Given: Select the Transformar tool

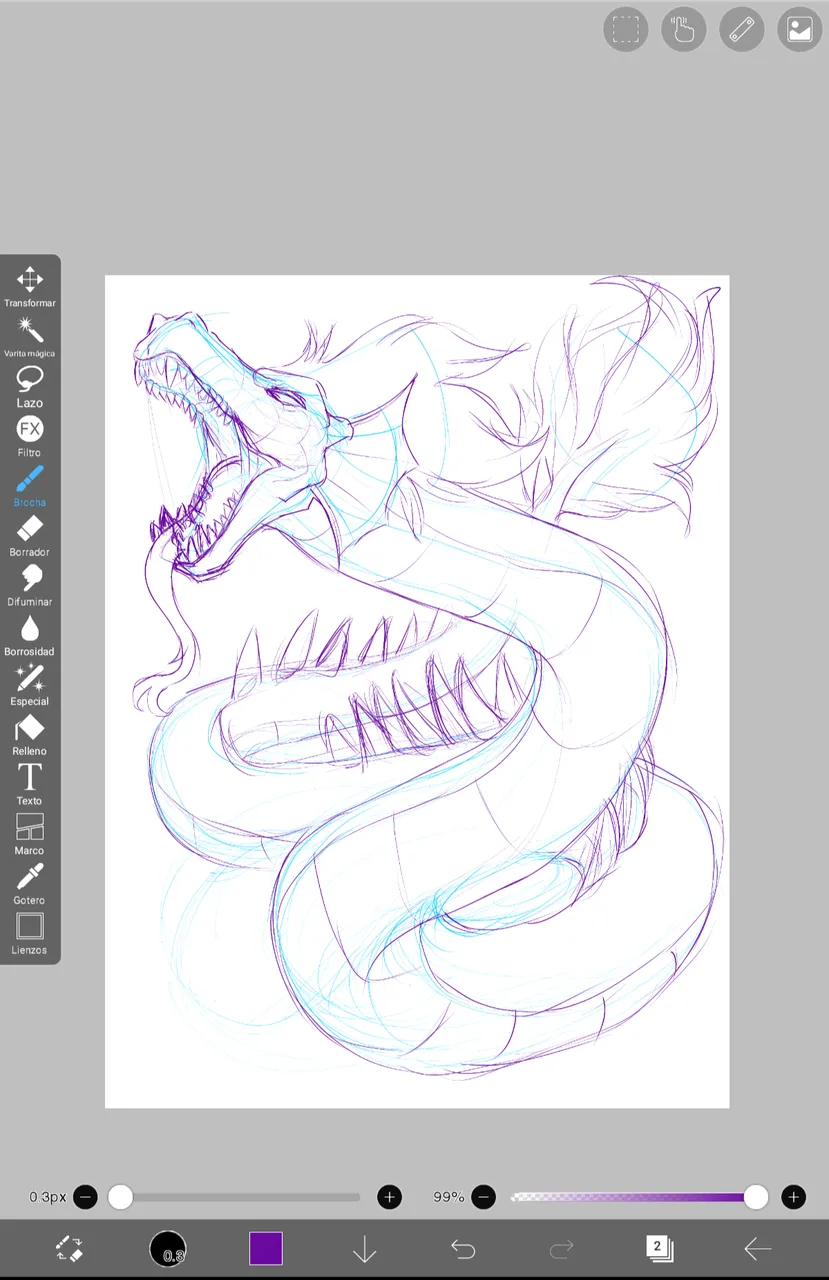Looking at the screenshot, I should [29, 287].
